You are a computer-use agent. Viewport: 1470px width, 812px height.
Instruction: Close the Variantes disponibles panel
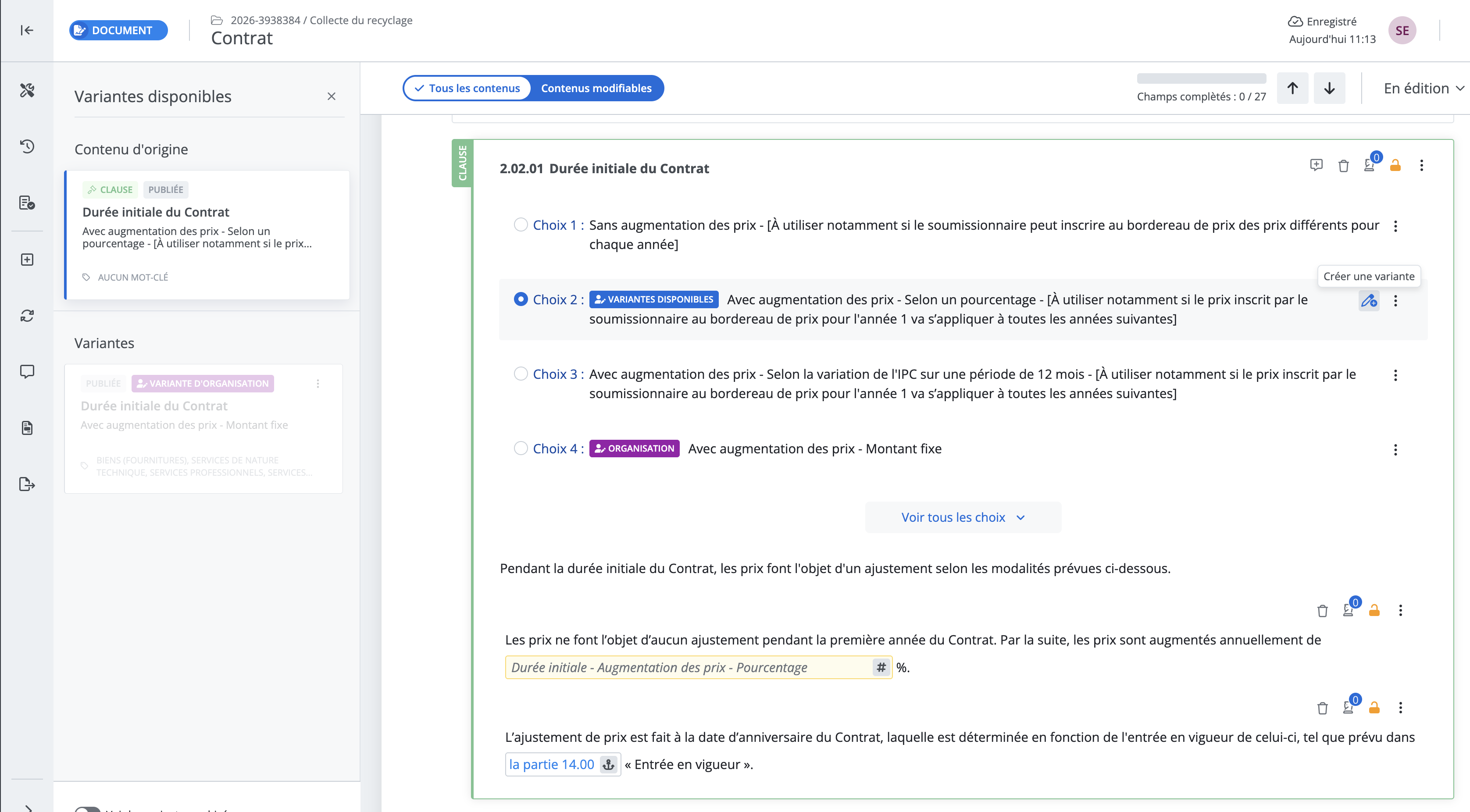(x=331, y=96)
